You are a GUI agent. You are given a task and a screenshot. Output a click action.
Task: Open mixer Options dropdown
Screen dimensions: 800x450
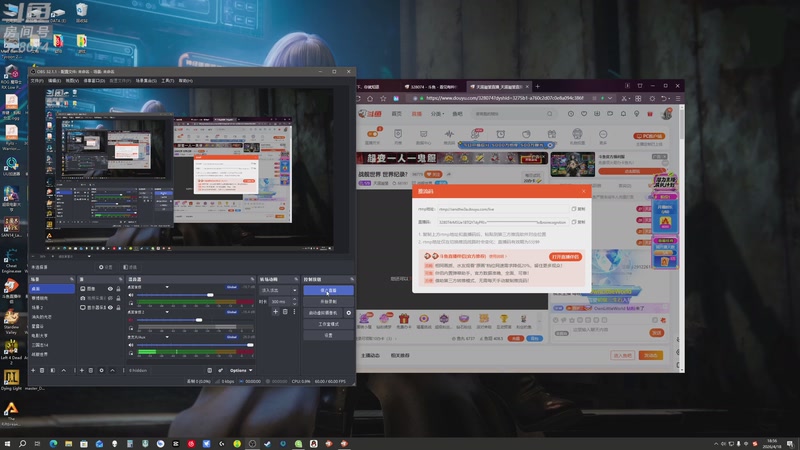241,370
